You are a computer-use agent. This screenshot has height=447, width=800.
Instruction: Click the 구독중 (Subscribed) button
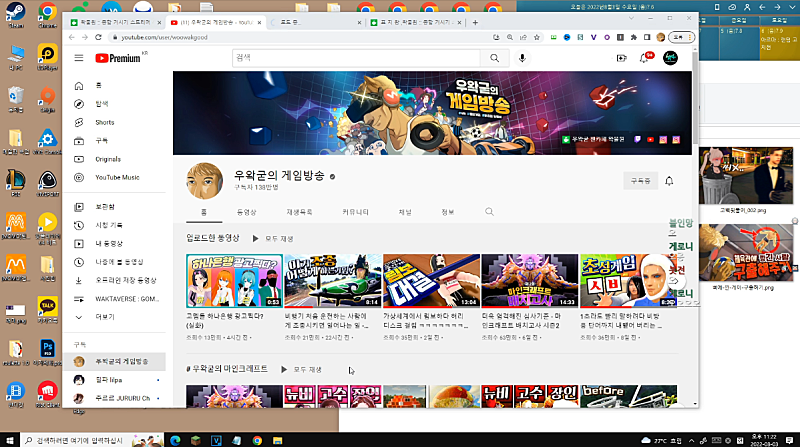pyautogui.click(x=640, y=181)
